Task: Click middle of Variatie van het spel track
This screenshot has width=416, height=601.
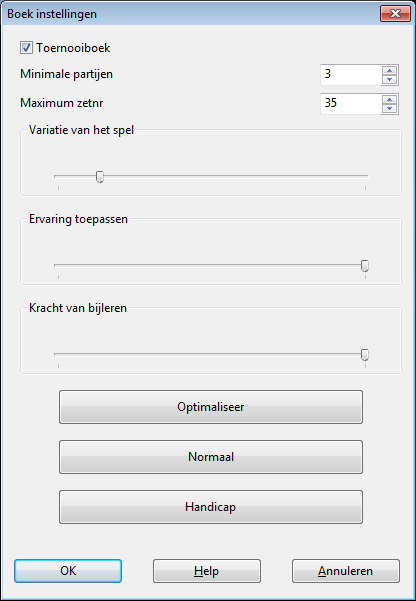Action: 211,176
